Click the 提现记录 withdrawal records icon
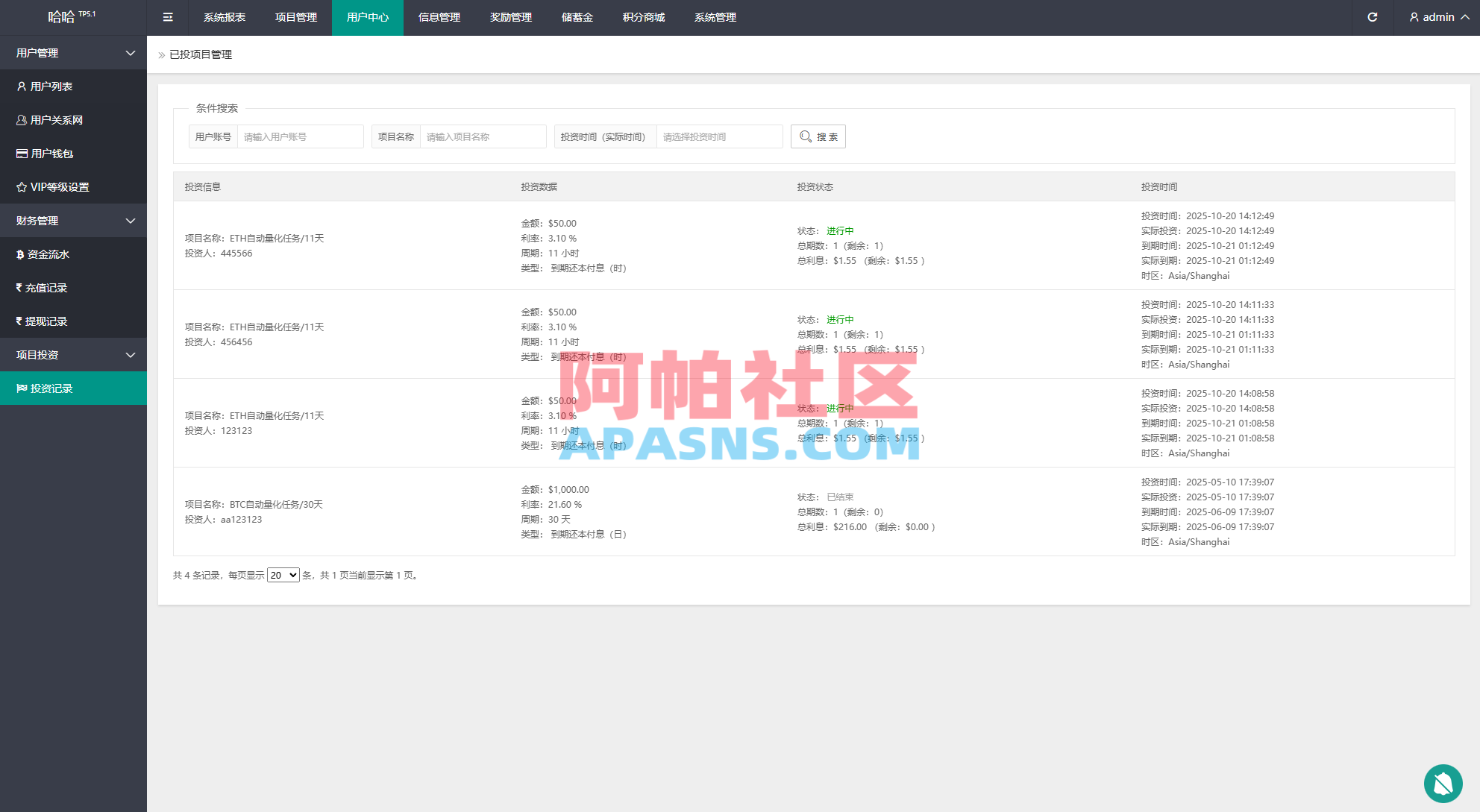 [x=18, y=321]
